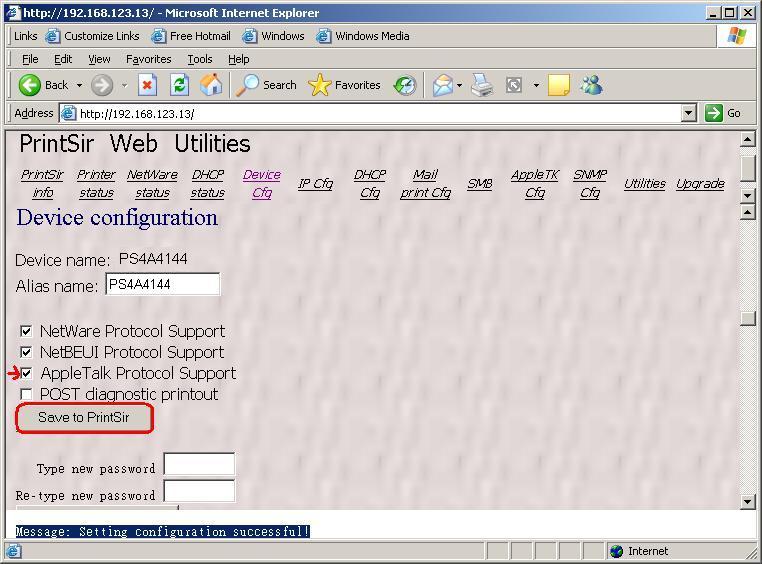Open PrintSir info link
Viewport: 762px width, 564px height.
(42, 184)
